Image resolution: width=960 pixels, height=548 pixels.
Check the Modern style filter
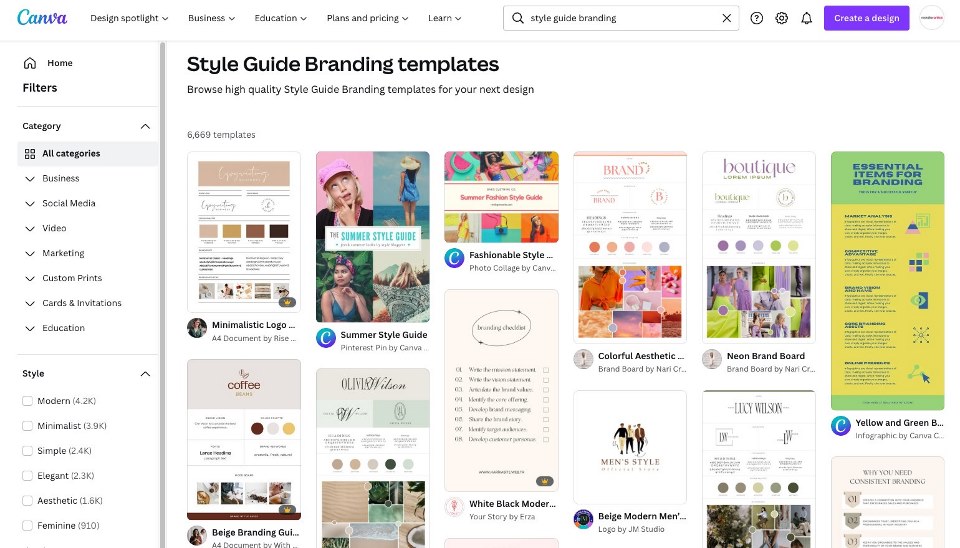point(28,401)
